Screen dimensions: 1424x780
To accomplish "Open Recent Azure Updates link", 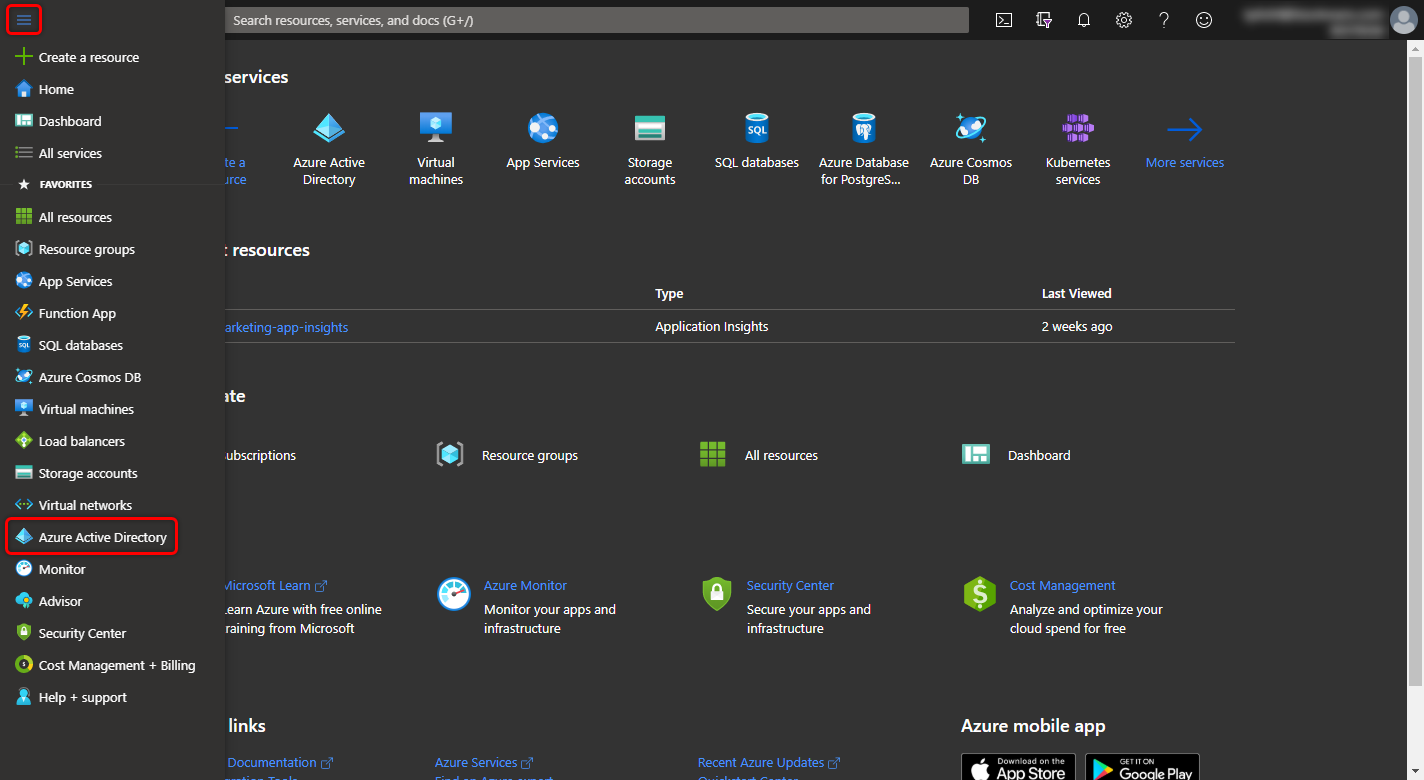I will 769,763.
